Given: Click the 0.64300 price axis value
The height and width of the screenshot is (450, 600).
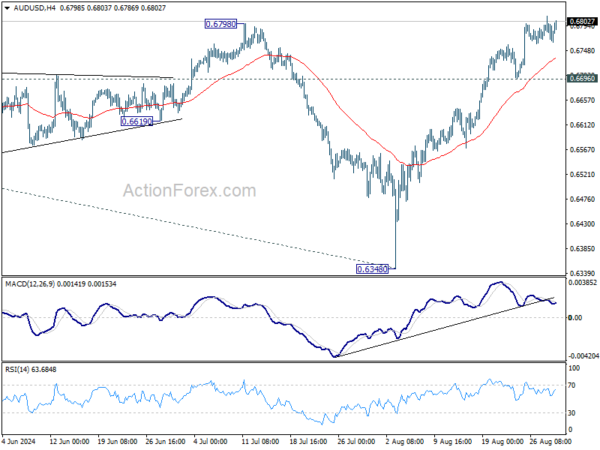Looking at the screenshot, I should [x=582, y=224].
